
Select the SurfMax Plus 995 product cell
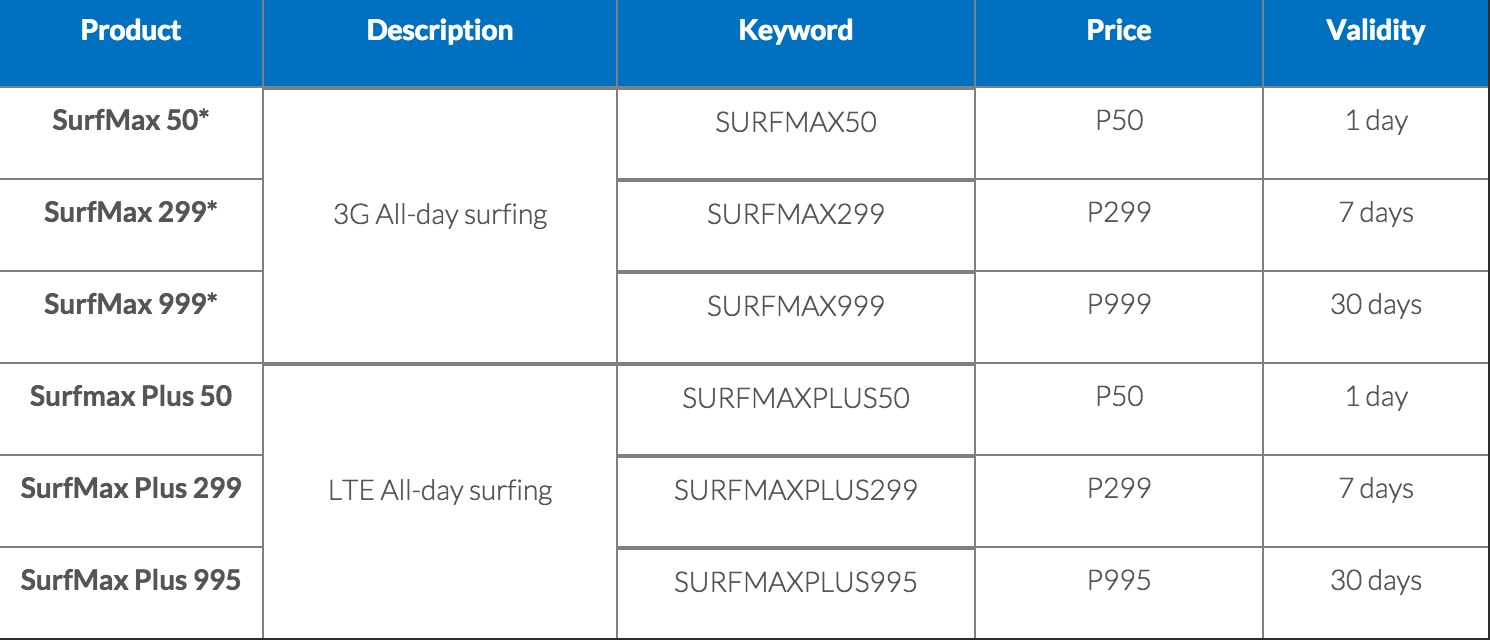pos(131,581)
